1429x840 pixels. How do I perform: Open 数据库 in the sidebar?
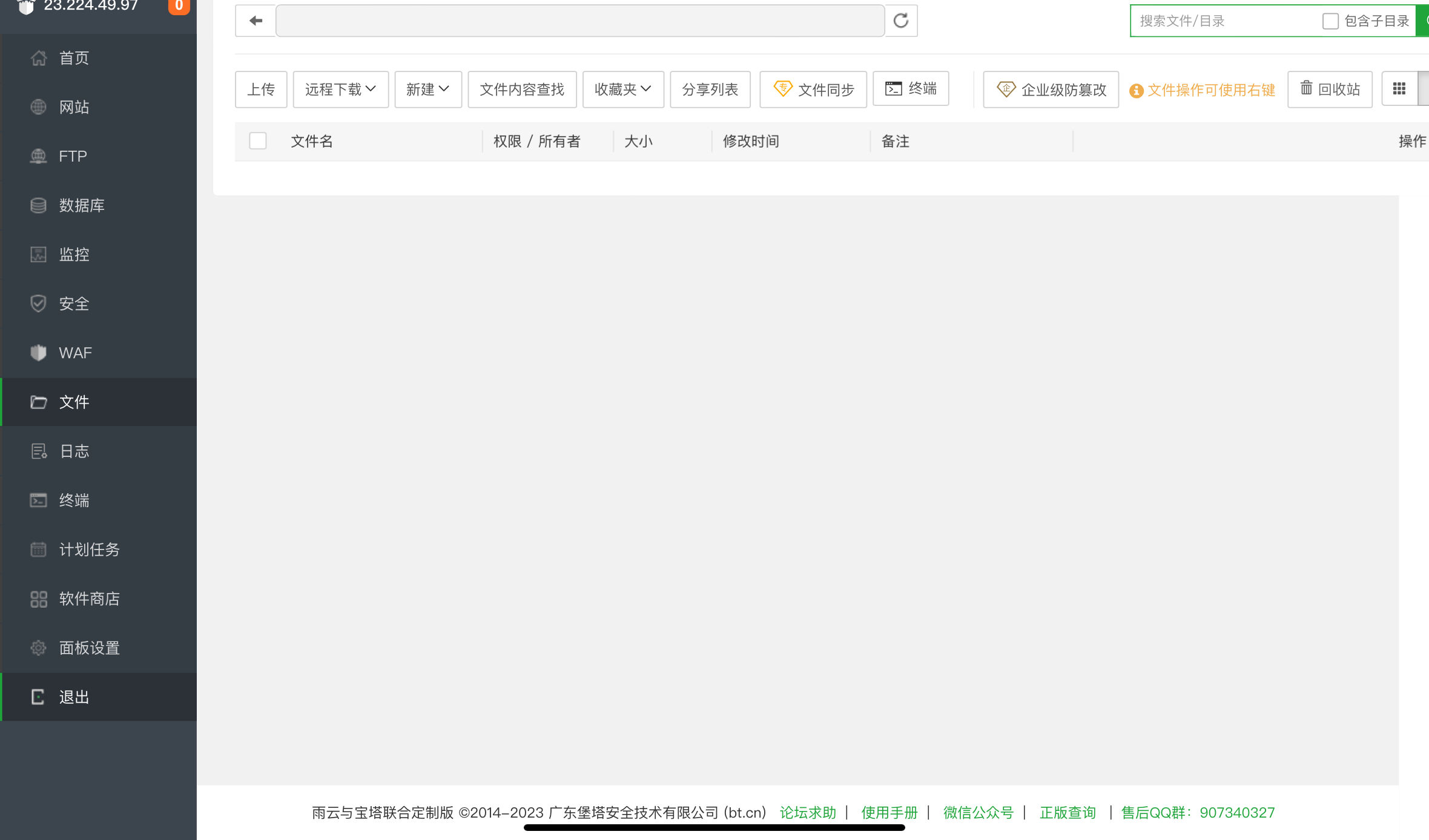coord(81,206)
